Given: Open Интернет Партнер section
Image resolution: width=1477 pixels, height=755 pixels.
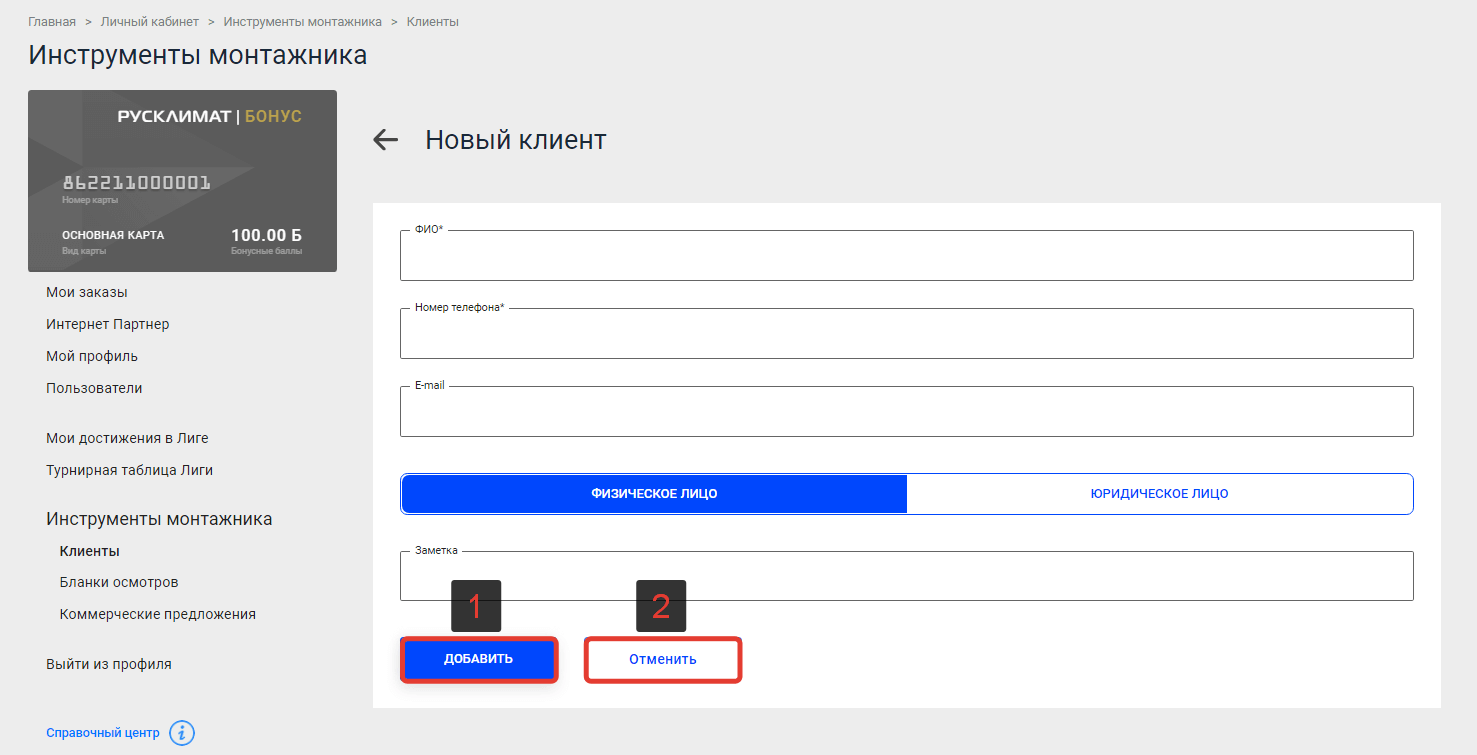Looking at the screenshot, I should (x=108, y=324).
